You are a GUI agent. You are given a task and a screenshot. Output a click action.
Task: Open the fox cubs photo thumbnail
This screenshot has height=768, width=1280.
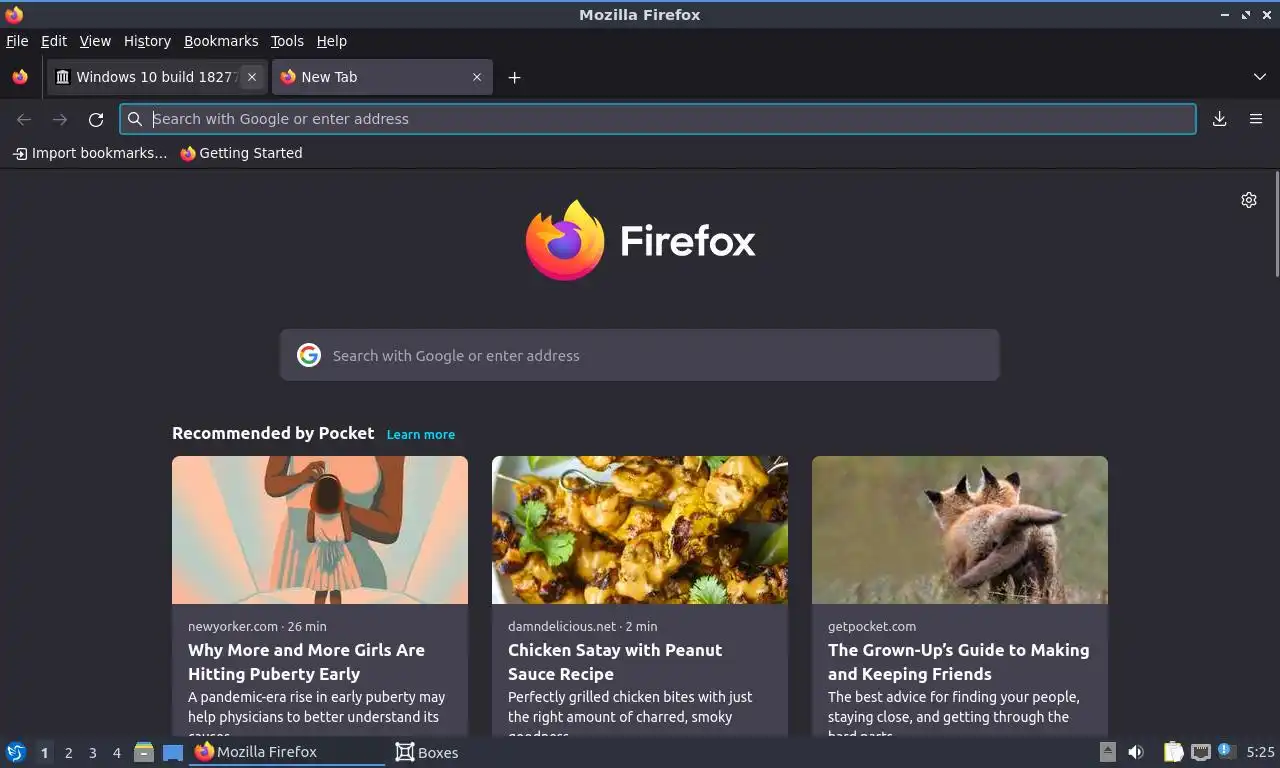[x=960, y=530]
